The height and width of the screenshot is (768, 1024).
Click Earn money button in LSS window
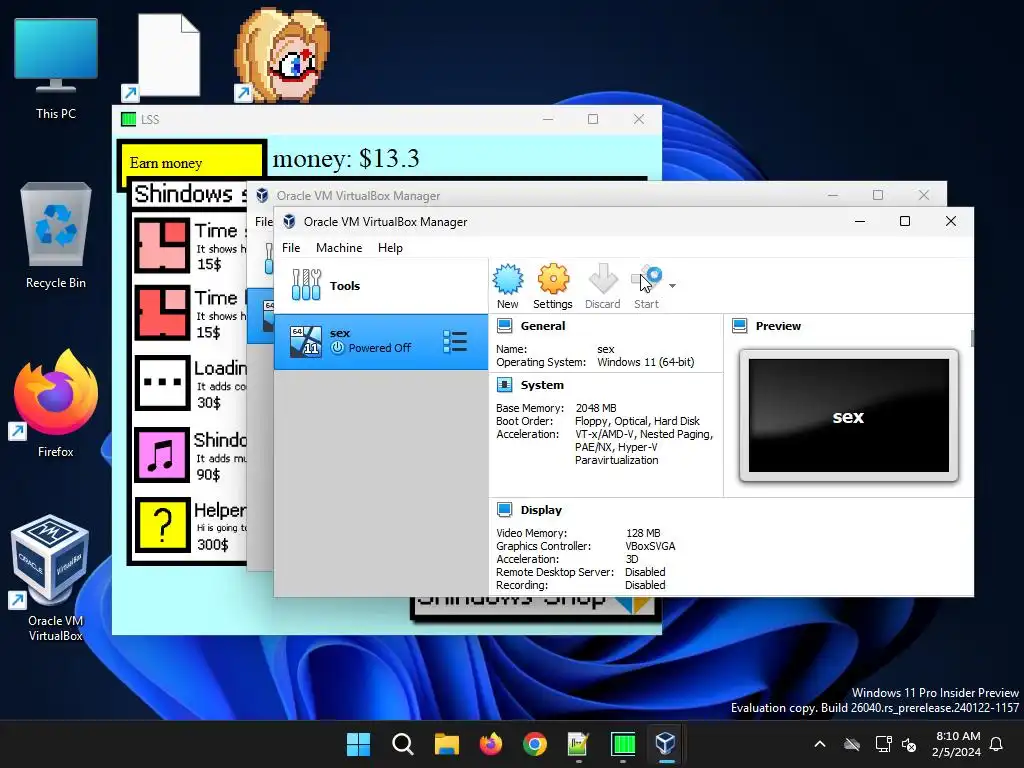(192, 163)
